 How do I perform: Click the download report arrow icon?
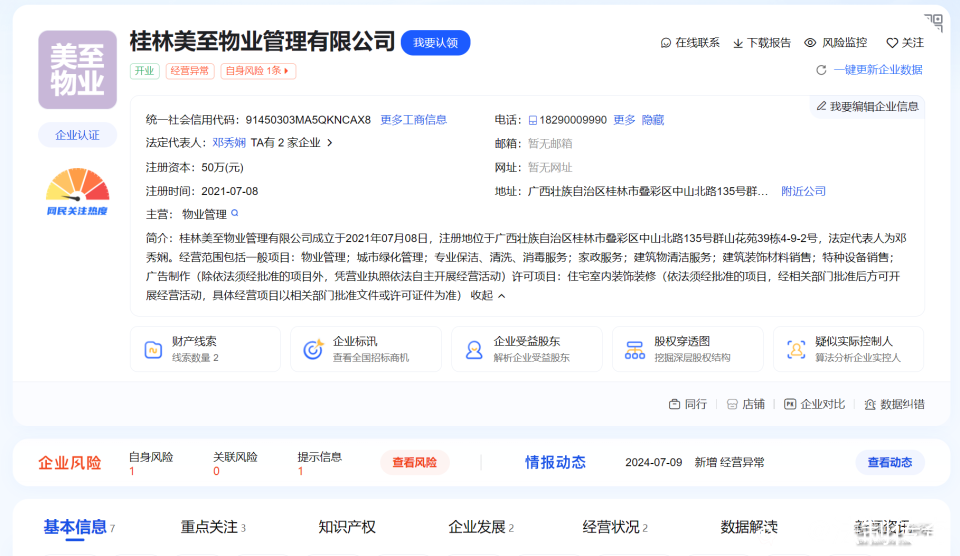tap(738, 43)
